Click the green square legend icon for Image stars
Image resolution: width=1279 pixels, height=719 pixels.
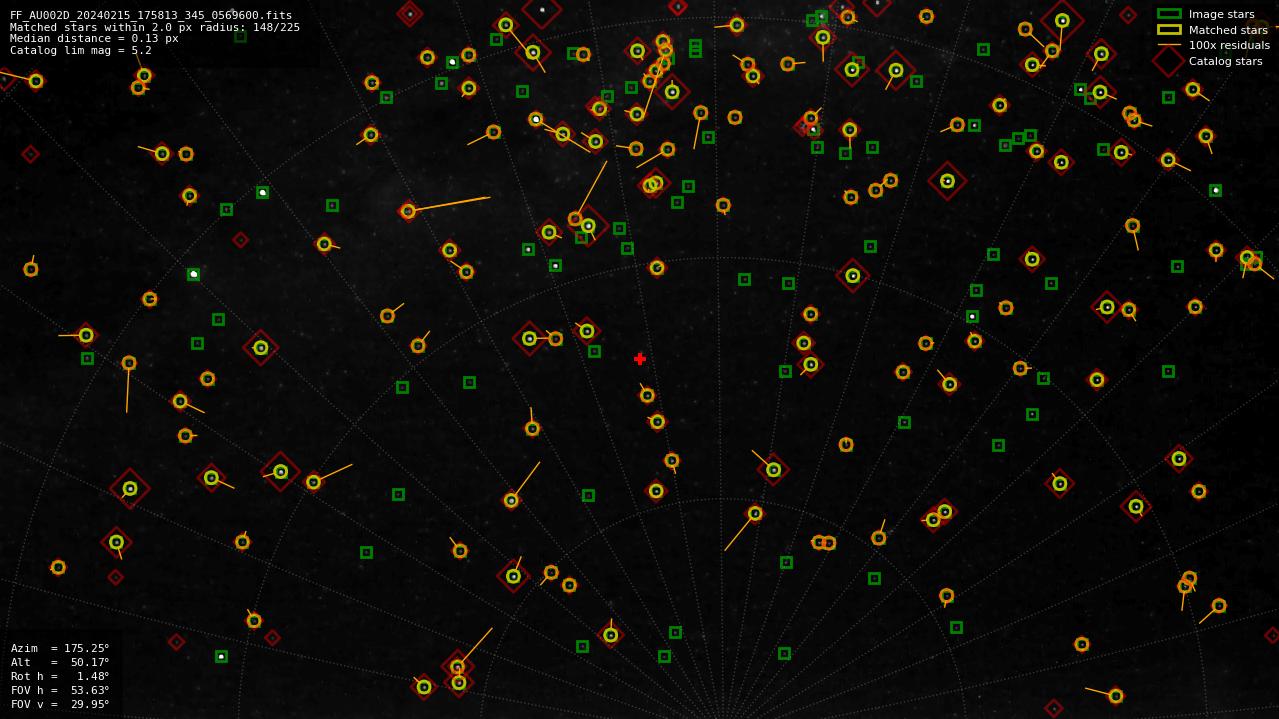pos(1169,14)
